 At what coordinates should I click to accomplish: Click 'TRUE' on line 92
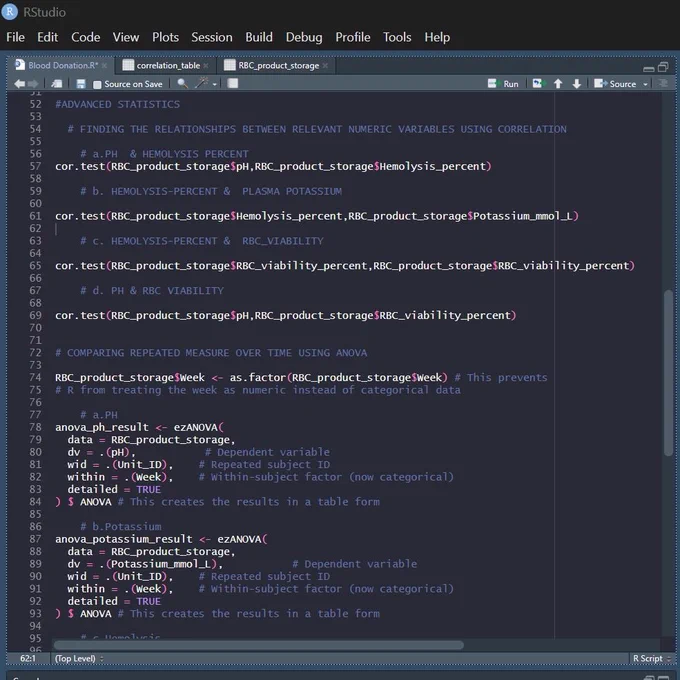[x=148, y=602]
